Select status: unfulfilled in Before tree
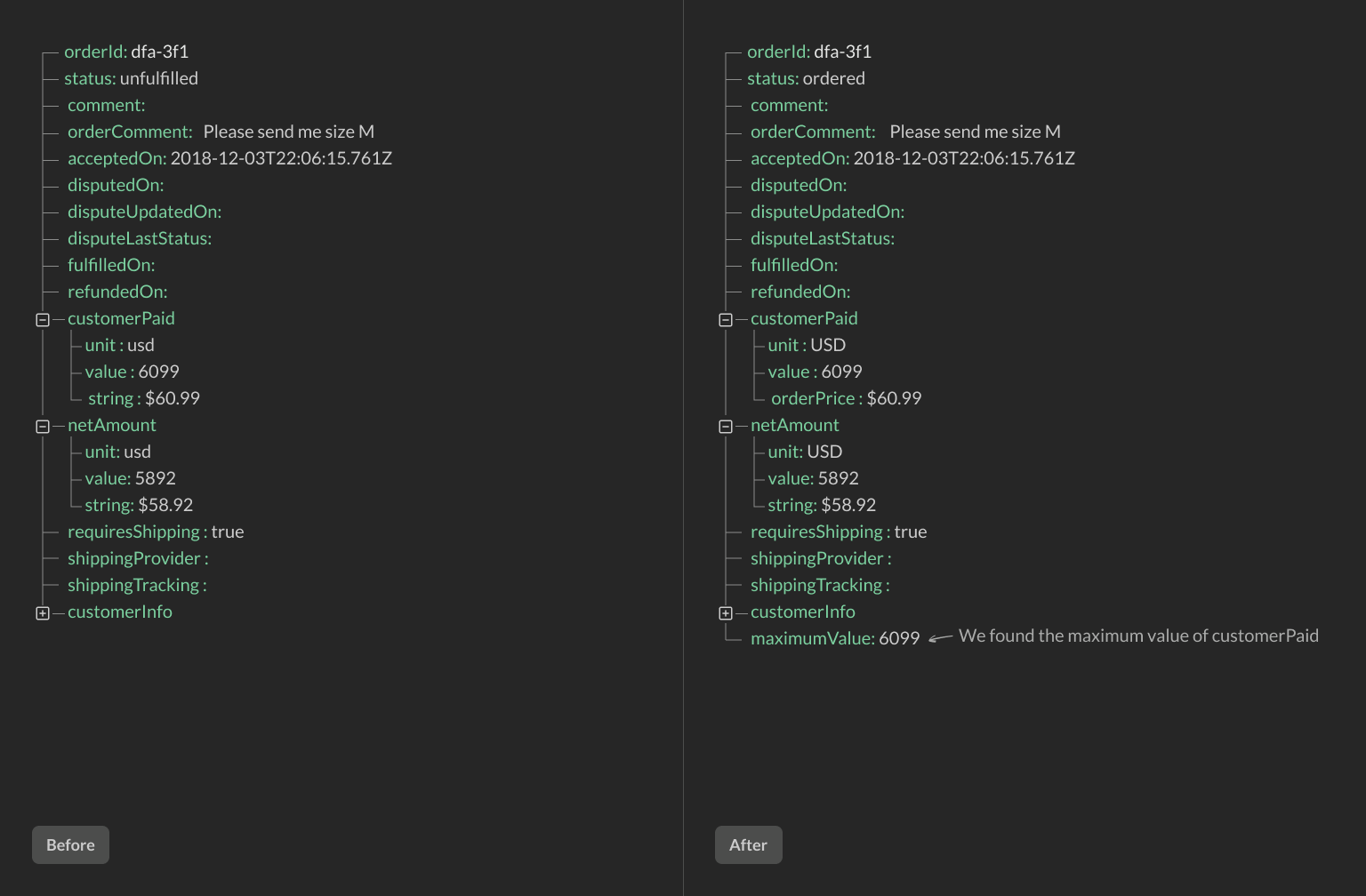Image resolution: width=1366 pixels, height=896 pixels. click(x=131, y=78)
